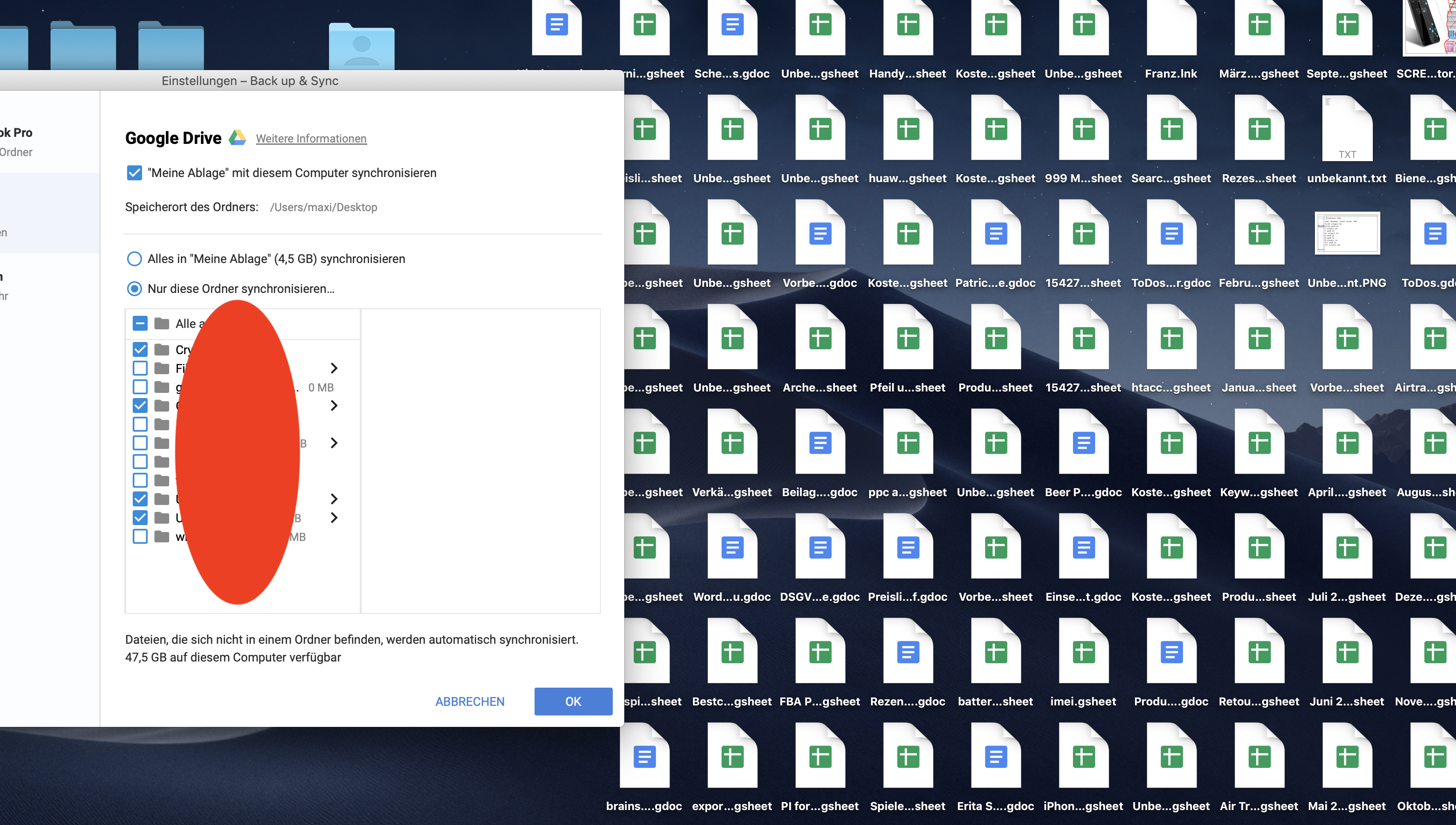This screenshot has height=825, width=1456.
Task: Select the Nur diese Ordner synchronisieren radio
Action: [134, 289]
